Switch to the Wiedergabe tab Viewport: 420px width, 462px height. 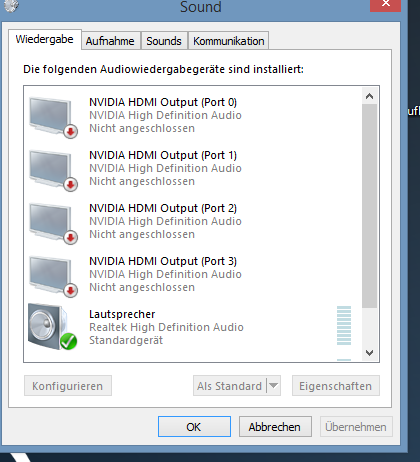(x=44, y=39)
